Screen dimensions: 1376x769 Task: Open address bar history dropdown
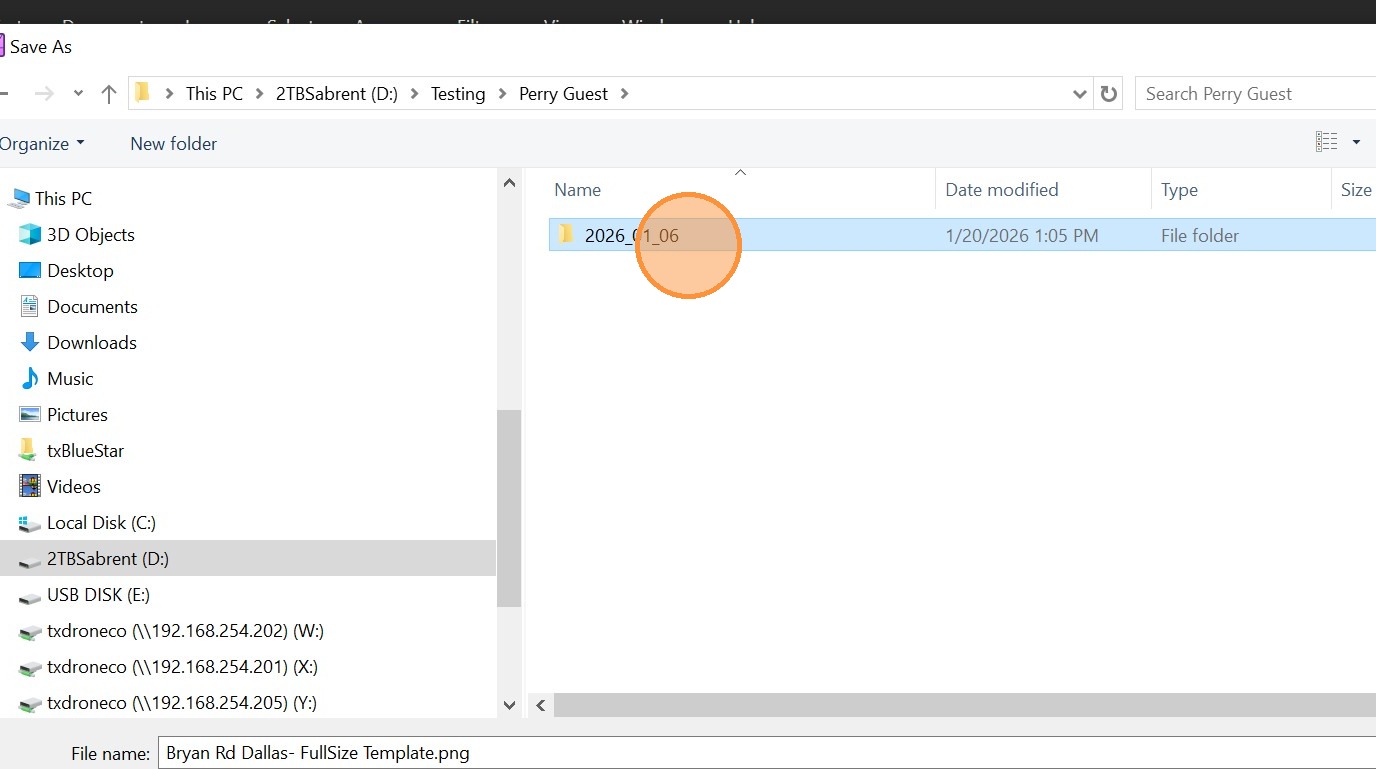(x=1079, y=94)
